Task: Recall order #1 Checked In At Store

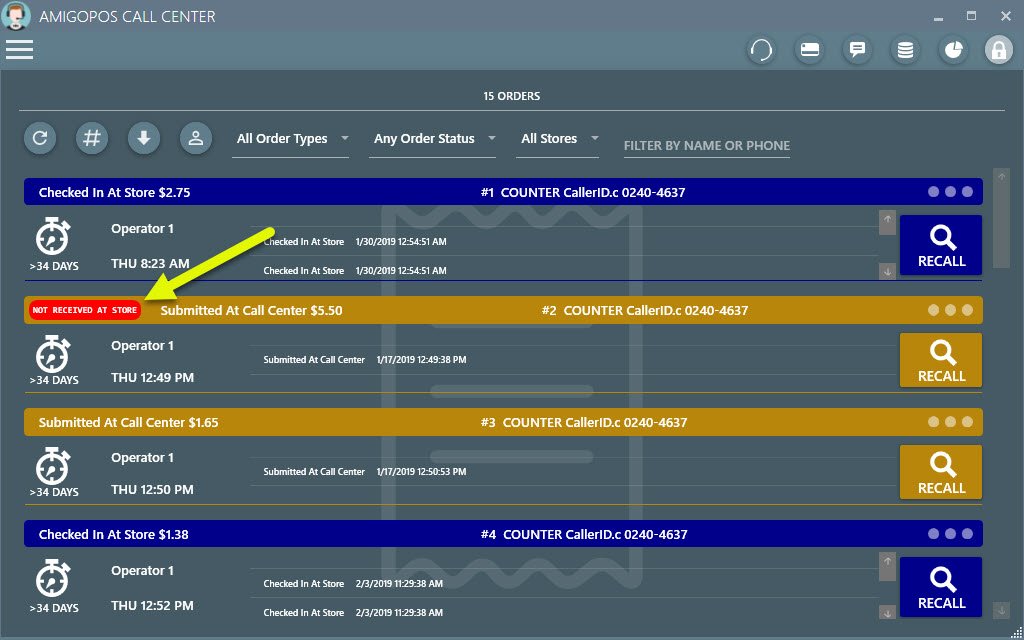Action: (941, 245)
